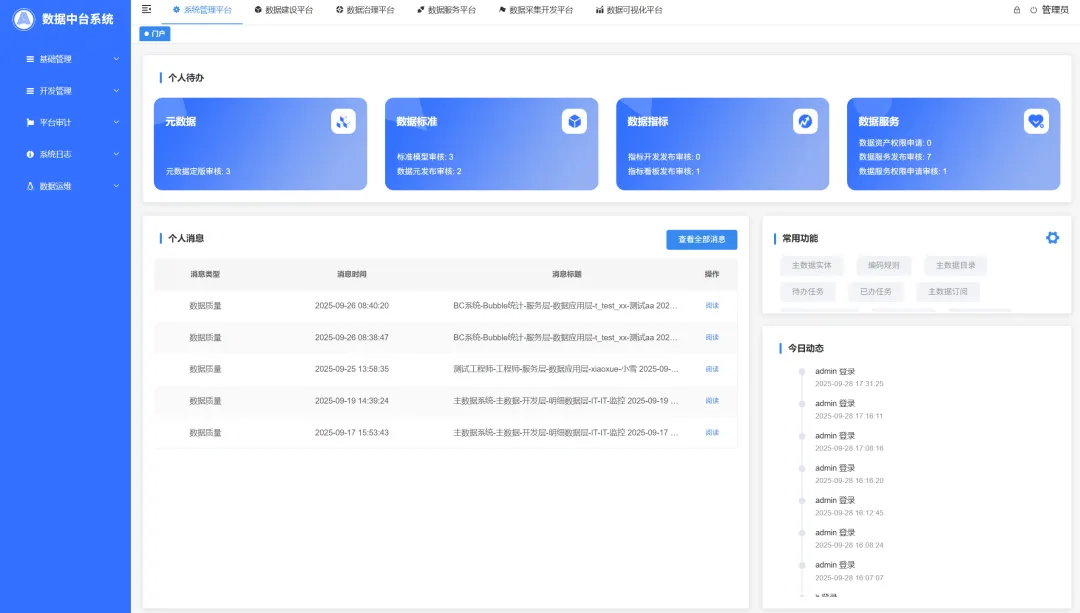Collapse the sidebar using the hamburger icon

pos(146,9)
